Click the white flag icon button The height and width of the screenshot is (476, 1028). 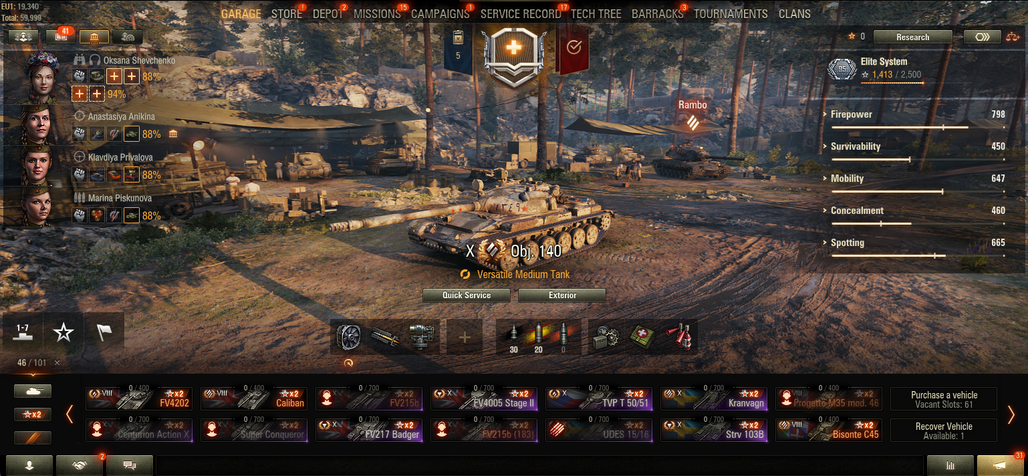click(x=104, y=332)
